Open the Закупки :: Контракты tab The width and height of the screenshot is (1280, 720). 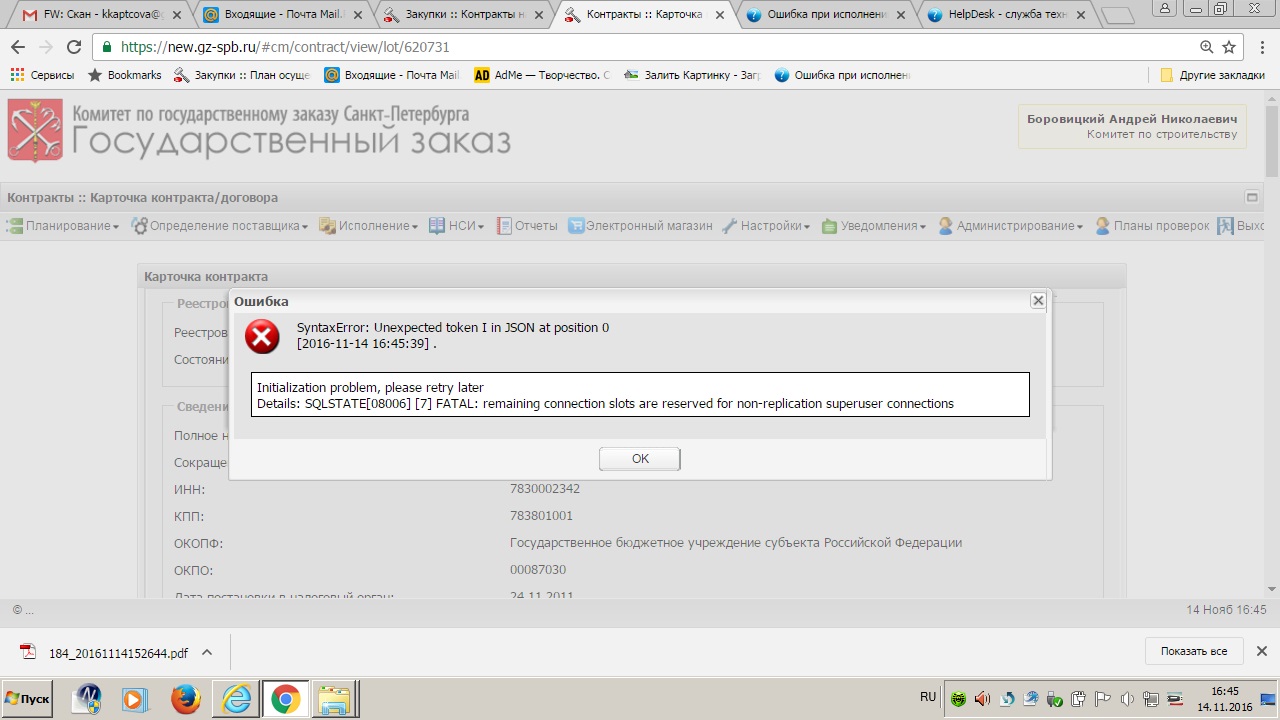pos(465,15)
